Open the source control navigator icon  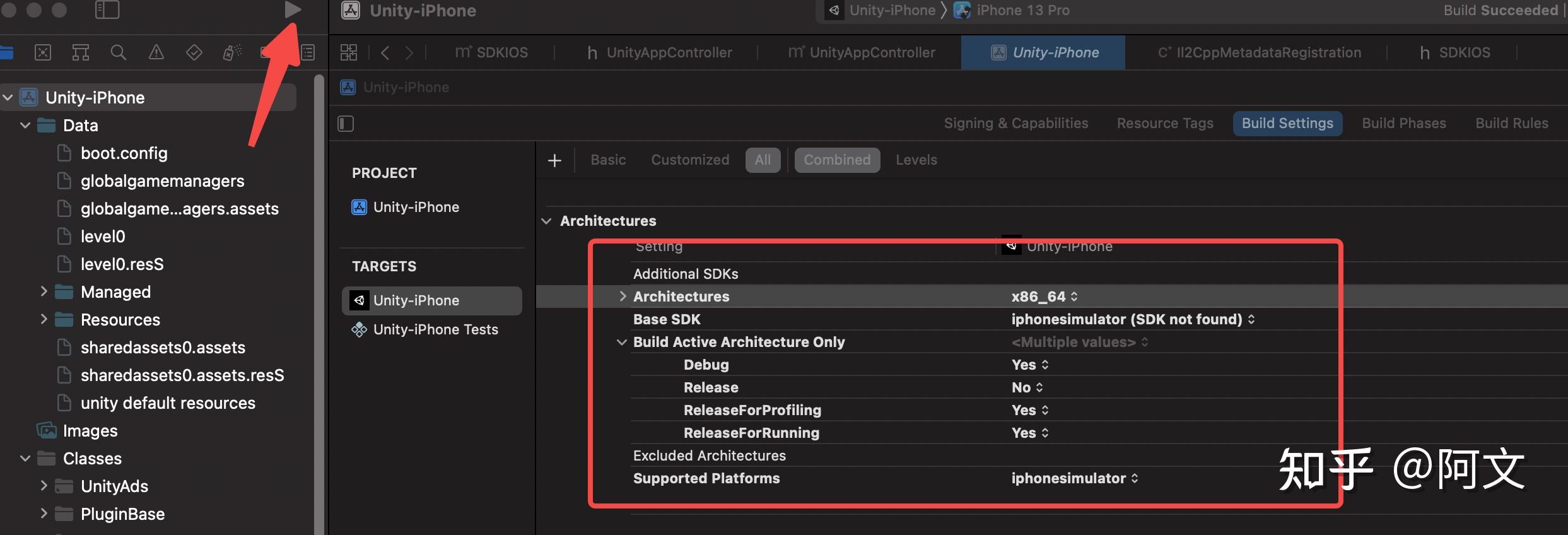(43, 52)
